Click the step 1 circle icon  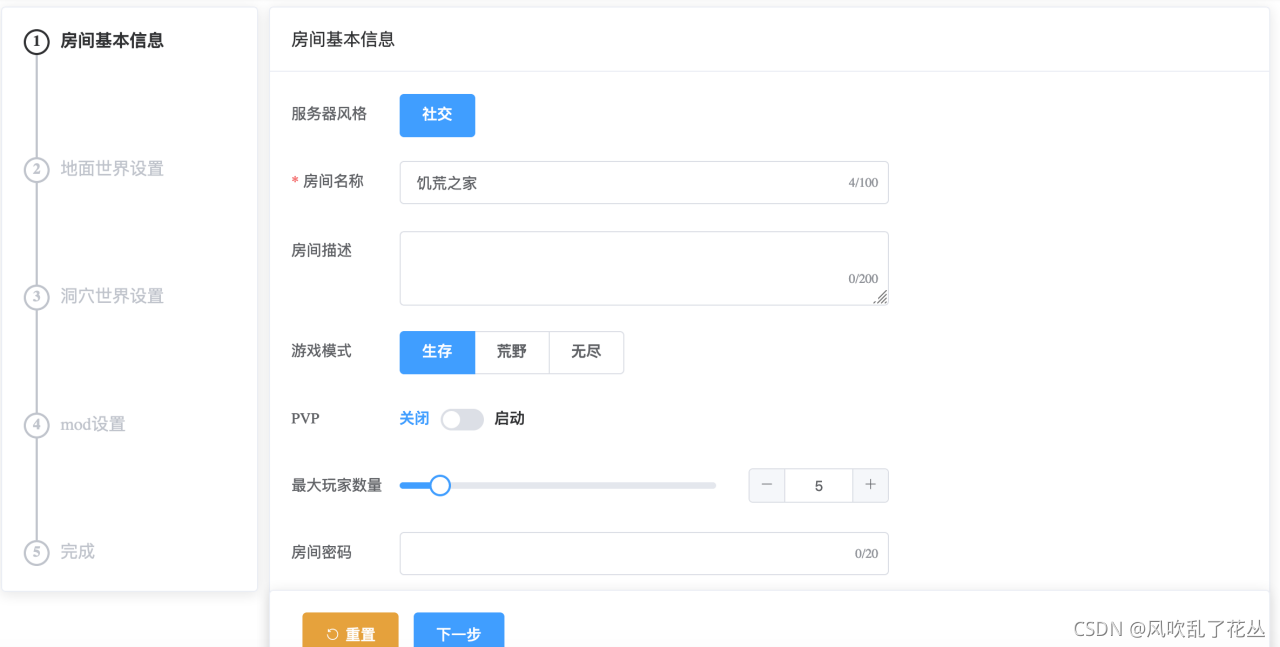click(37, 42)
